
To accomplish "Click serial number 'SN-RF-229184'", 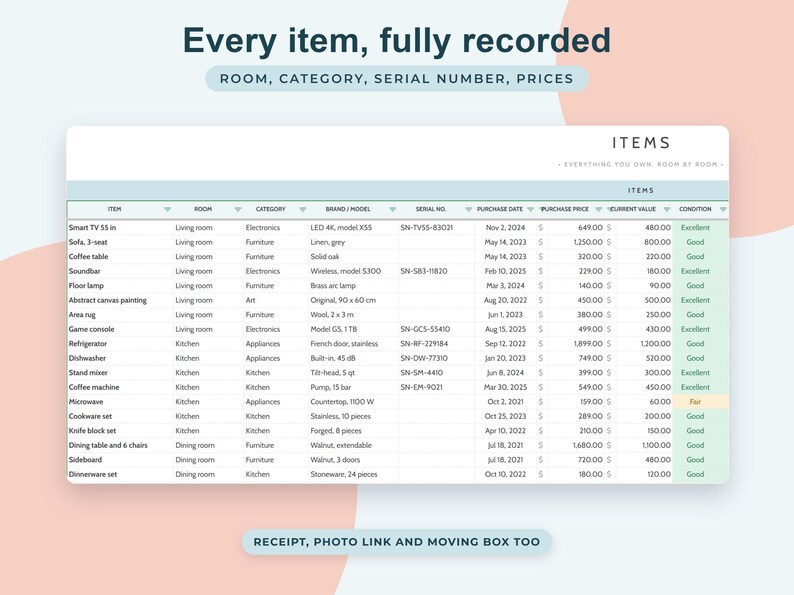I will pos(424,344).
